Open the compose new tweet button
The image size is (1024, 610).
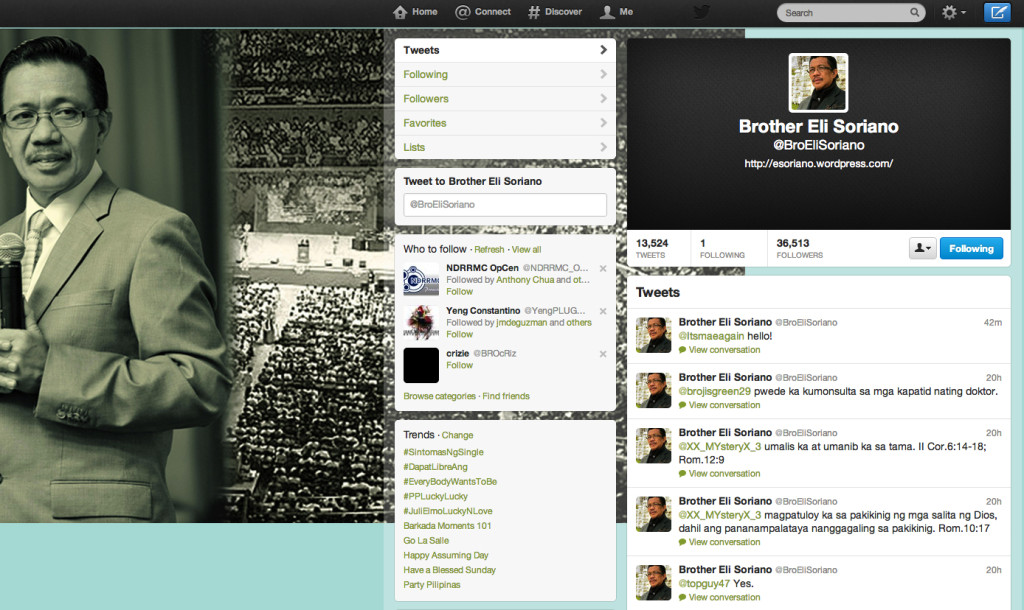pyautogui.click(x=997, y=12)
